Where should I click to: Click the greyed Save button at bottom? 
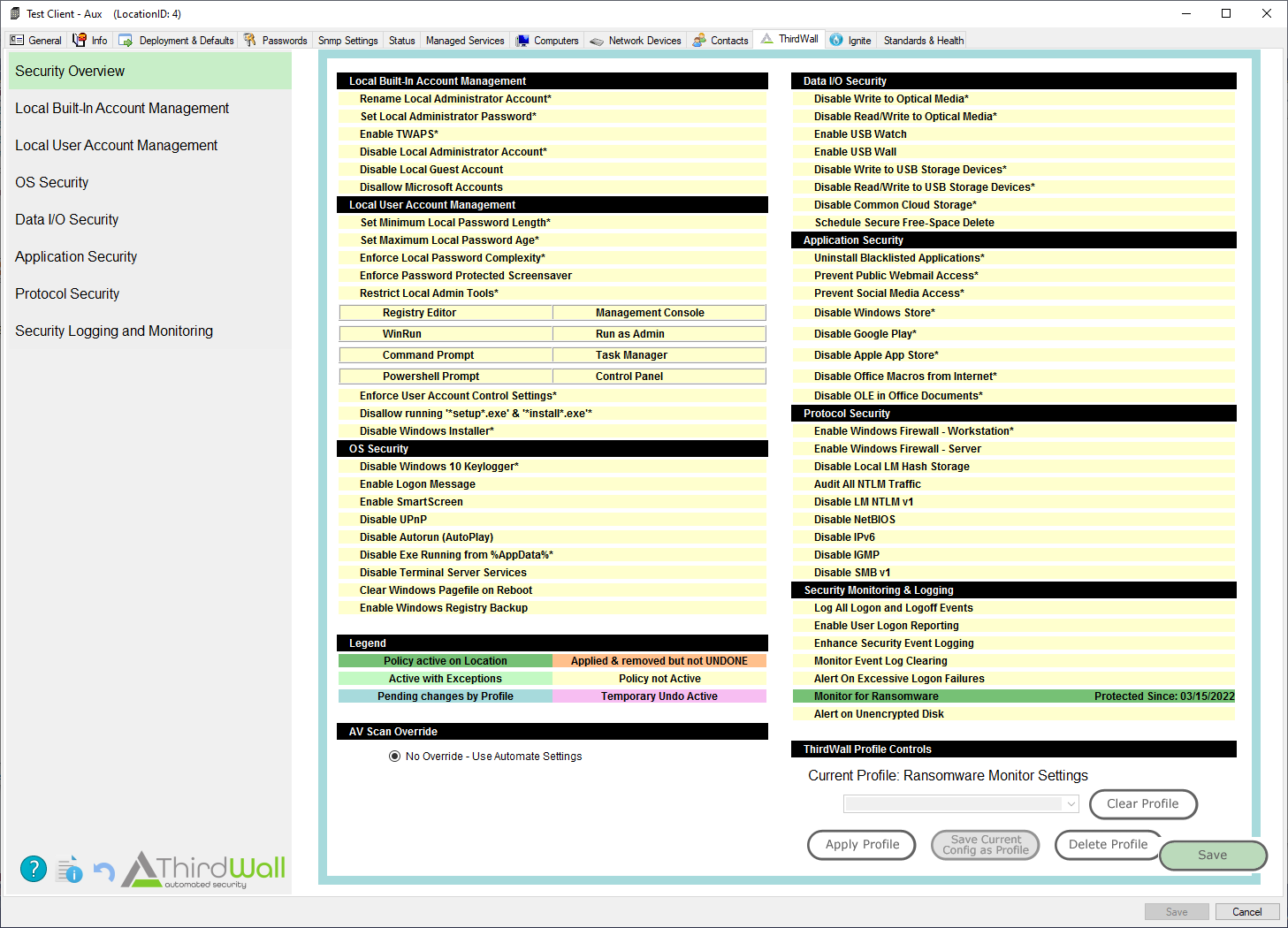pyautogui.click(x=1177, y=912)
